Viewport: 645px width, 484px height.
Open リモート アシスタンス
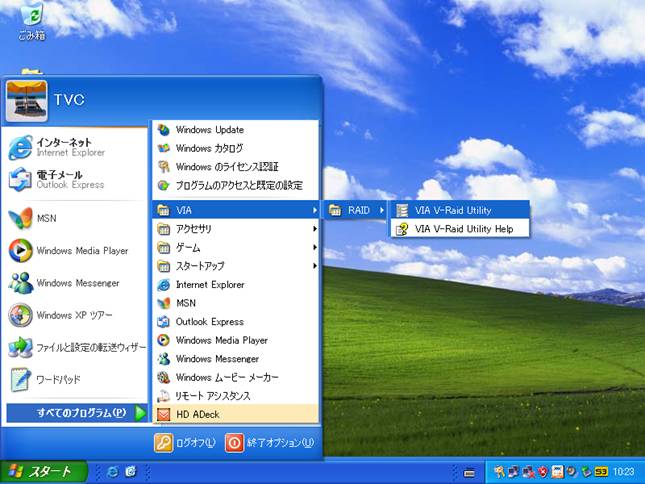(x=235, y=396)
